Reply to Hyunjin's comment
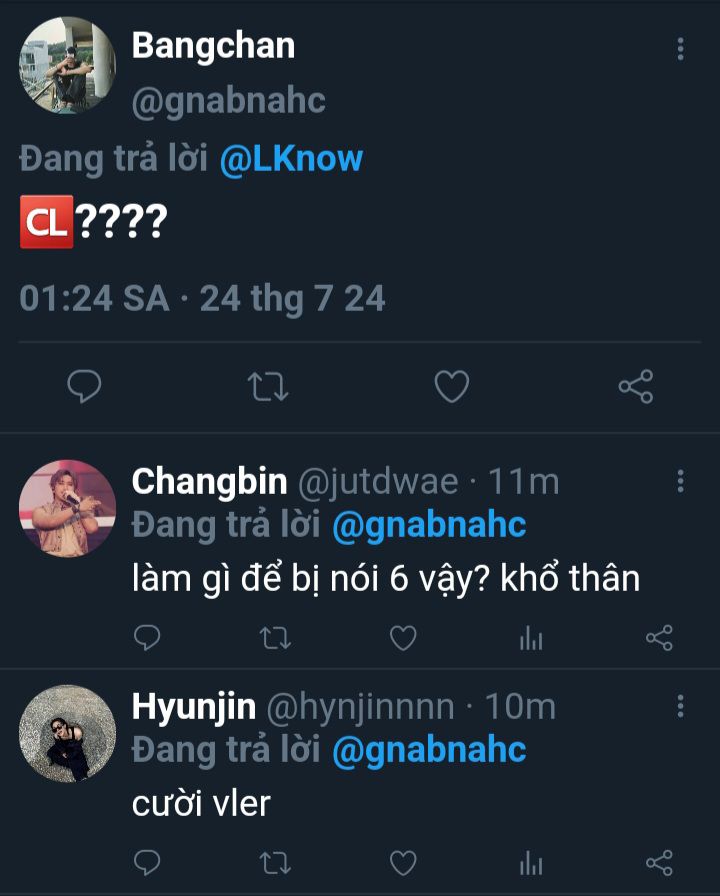720x896 pixels. (147, 861)
